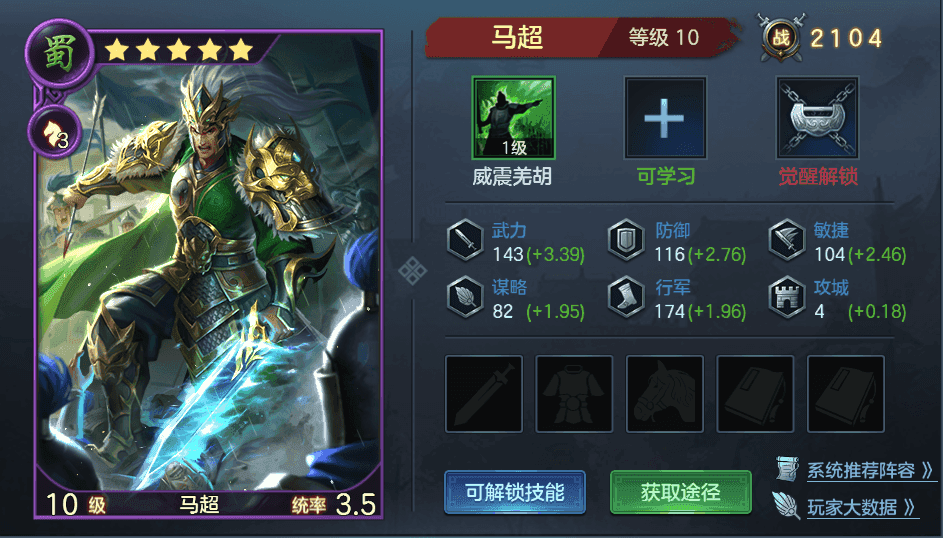Add a skill in the 可学习 plus slot

(665, 118)
